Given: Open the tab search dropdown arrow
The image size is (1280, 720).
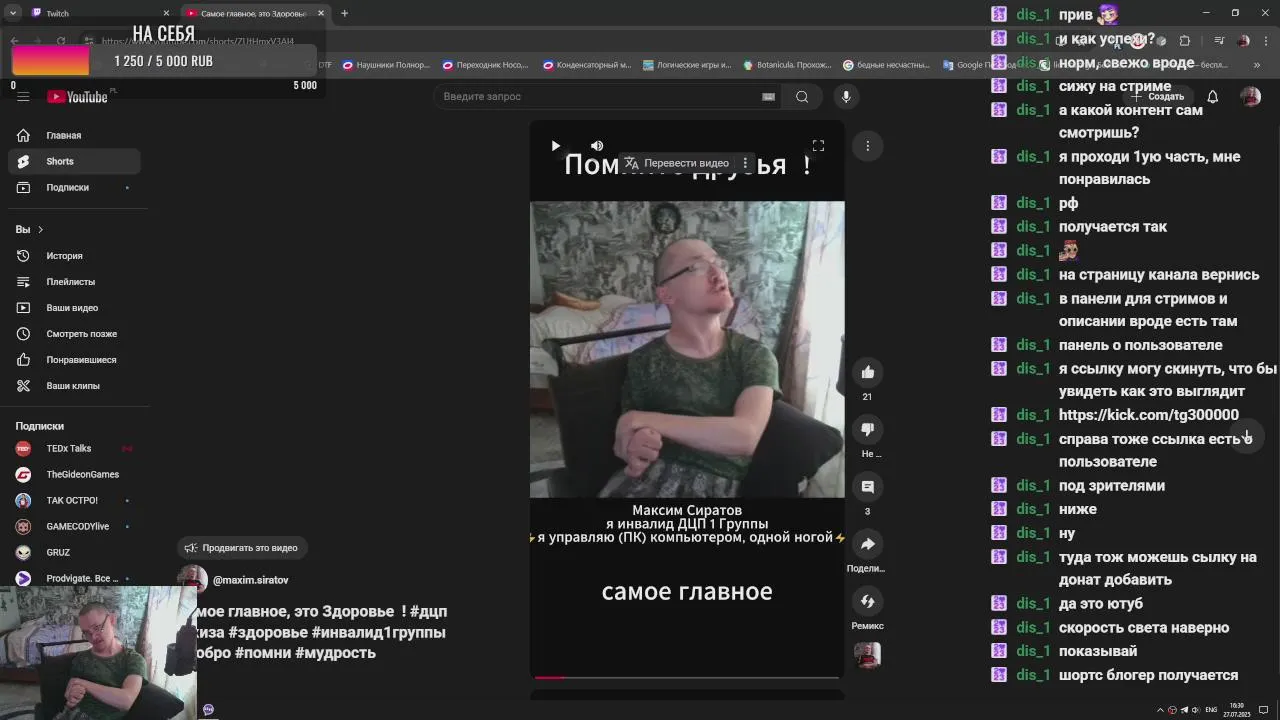Looking at the screenshot, I should point(13,13).
